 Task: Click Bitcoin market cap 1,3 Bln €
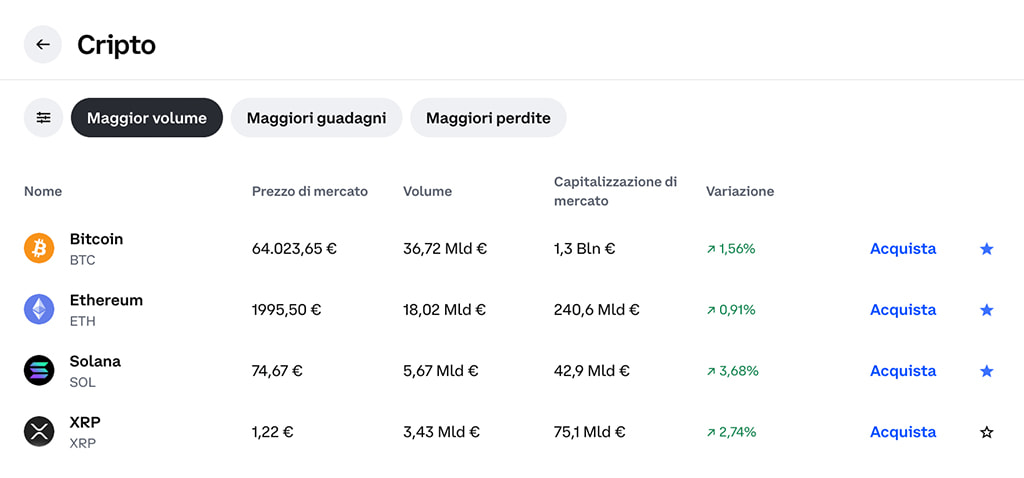[x=584, y=249]
